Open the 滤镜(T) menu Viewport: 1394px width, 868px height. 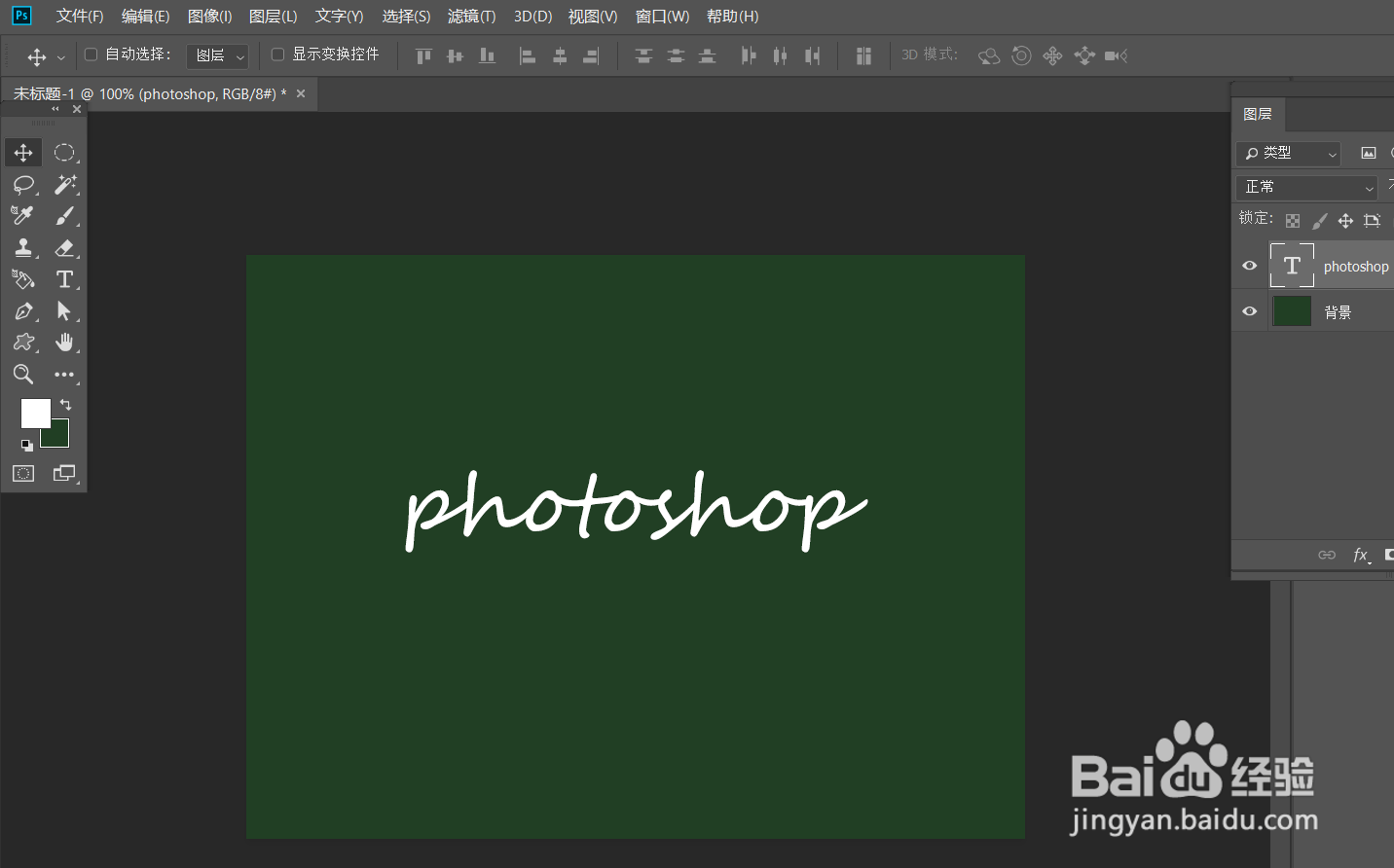point(471,17)
